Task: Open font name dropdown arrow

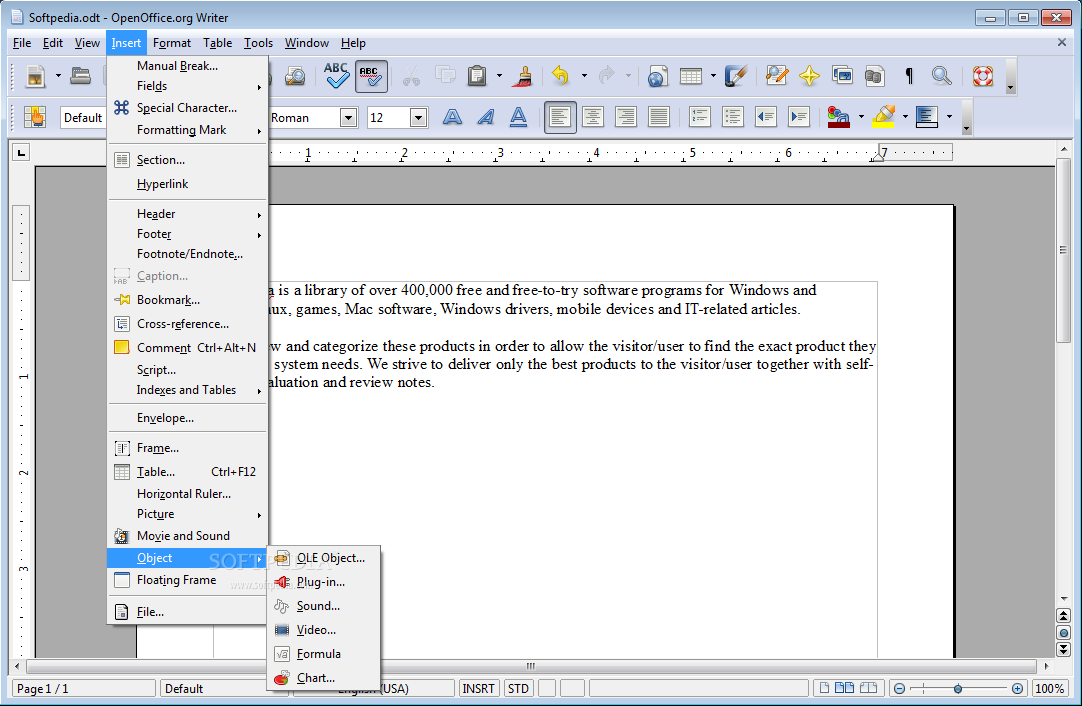Action: [x=348, y=118]
